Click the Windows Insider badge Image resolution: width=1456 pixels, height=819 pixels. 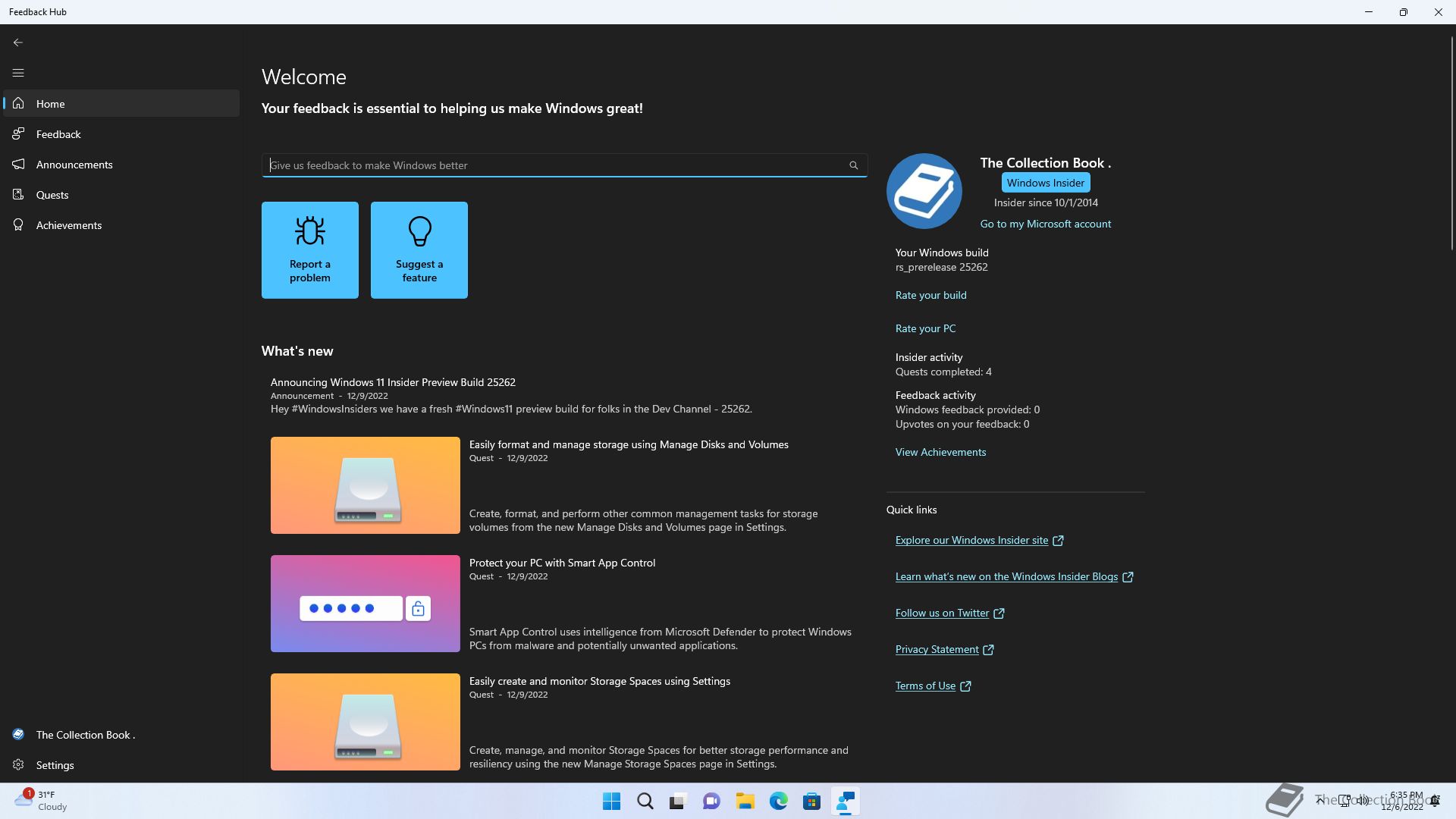(1046, 183)
